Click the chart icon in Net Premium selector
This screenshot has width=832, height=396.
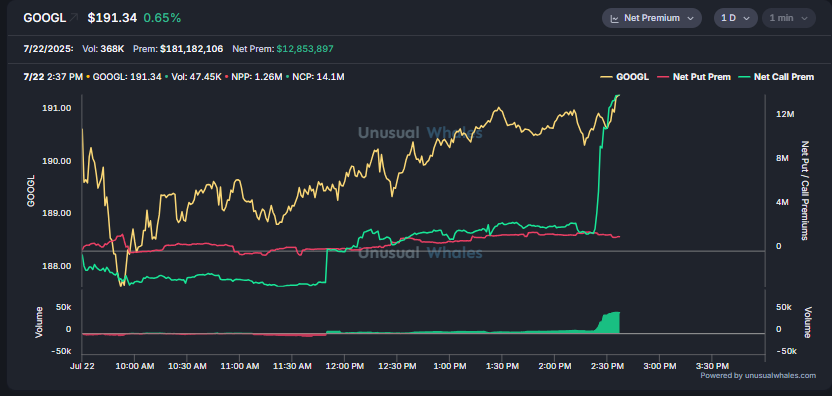[614, 18]
